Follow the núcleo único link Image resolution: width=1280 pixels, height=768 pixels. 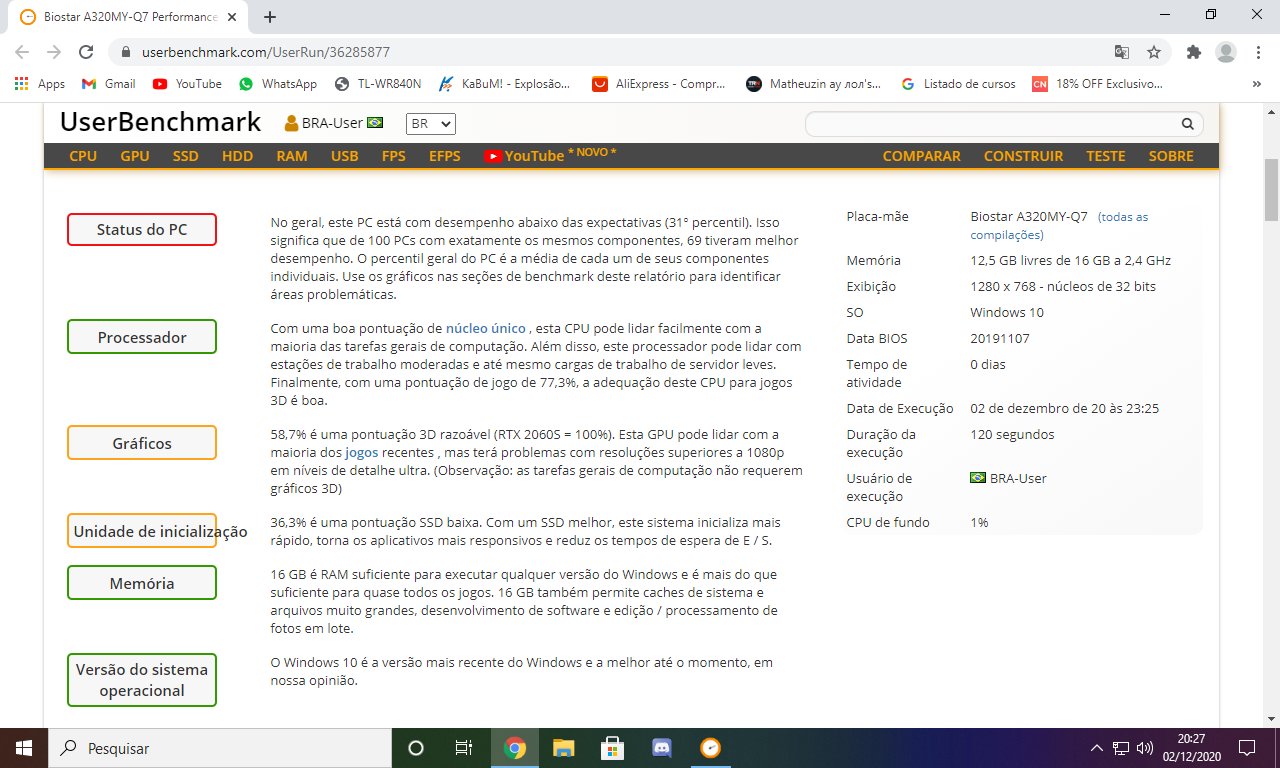pos(485,328)
